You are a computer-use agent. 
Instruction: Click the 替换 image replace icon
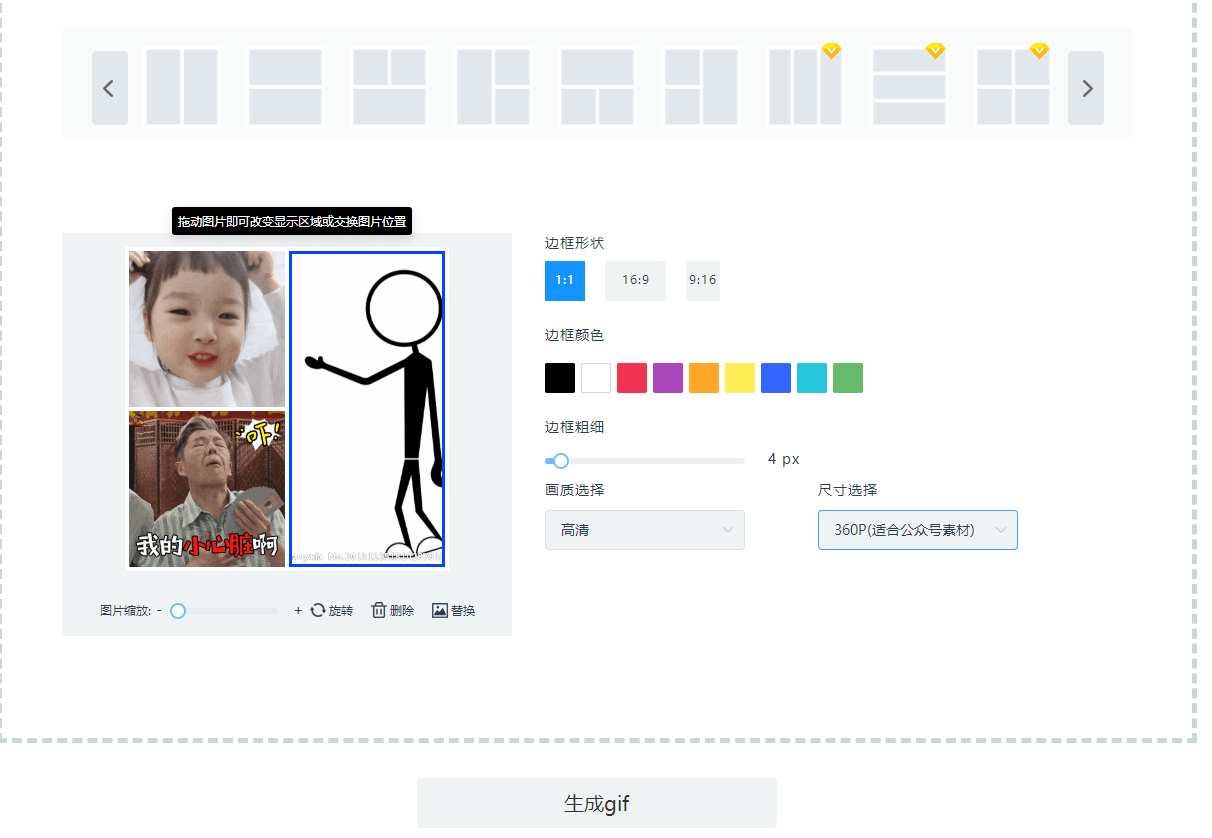click(x=439, y=610)
